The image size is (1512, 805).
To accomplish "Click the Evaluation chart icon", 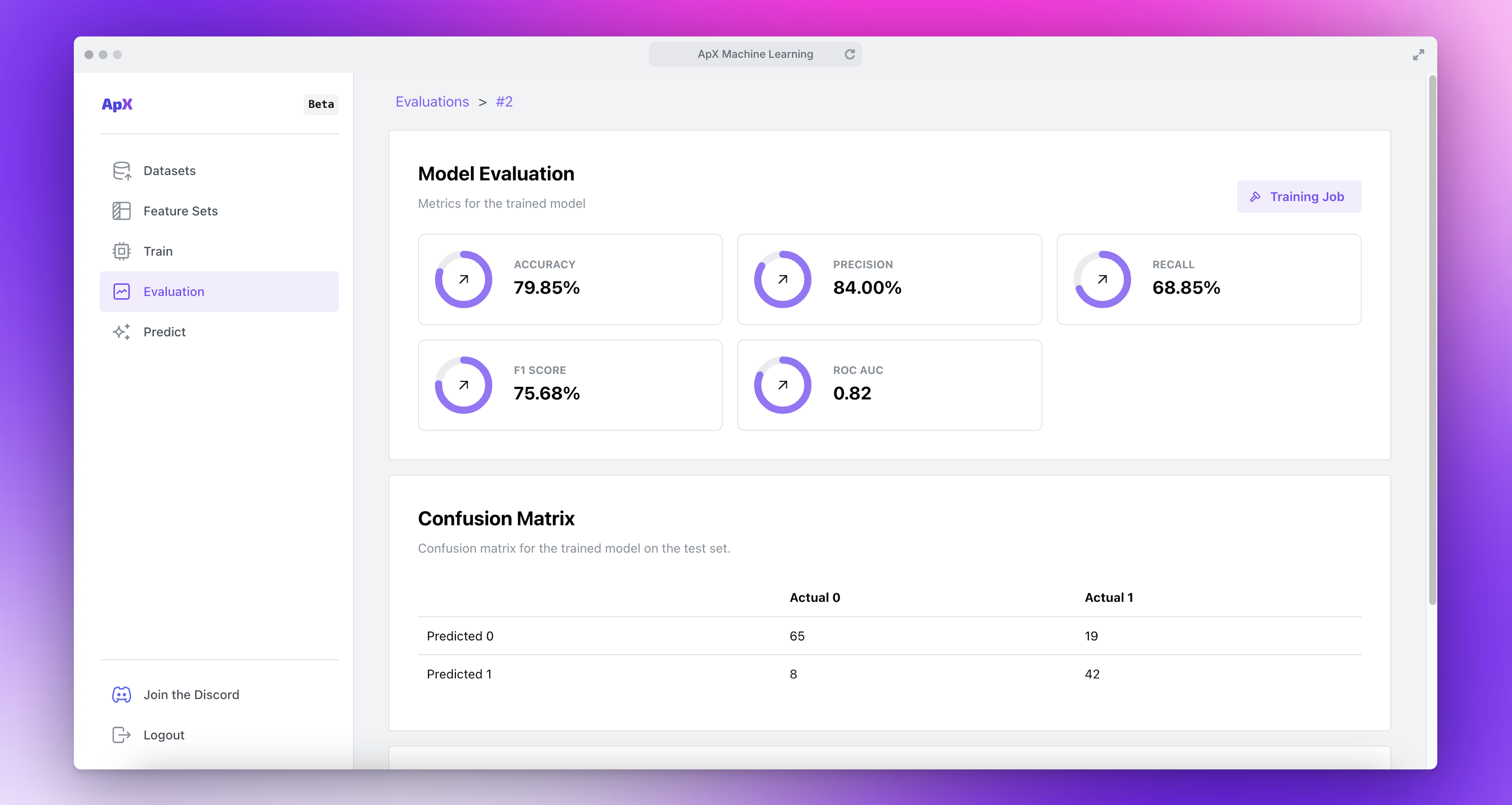I will pyautogui.click(x=121, y=292).
